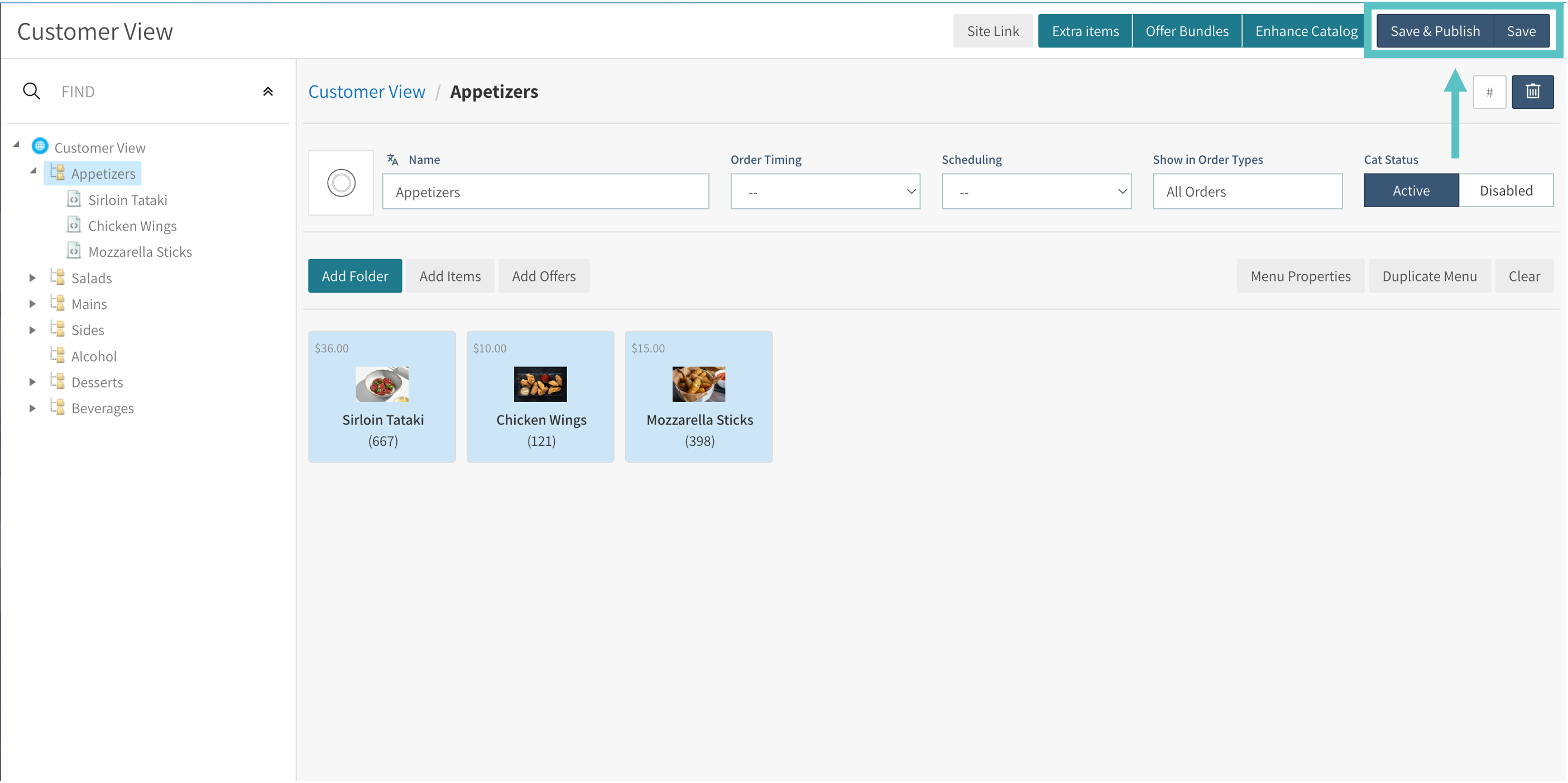
Task: Click the trash delete icon
Action: [1532, 92]
